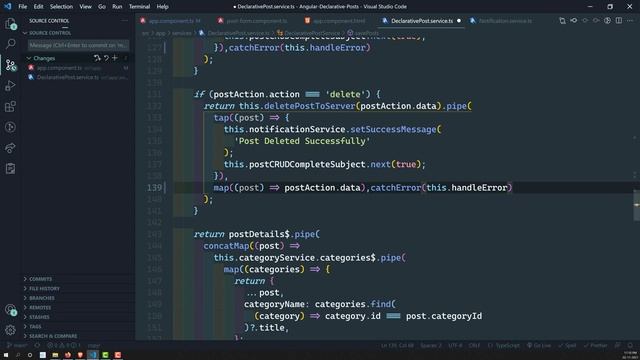
Task: Click the git branch name in status bar
Action: point(17,345)
